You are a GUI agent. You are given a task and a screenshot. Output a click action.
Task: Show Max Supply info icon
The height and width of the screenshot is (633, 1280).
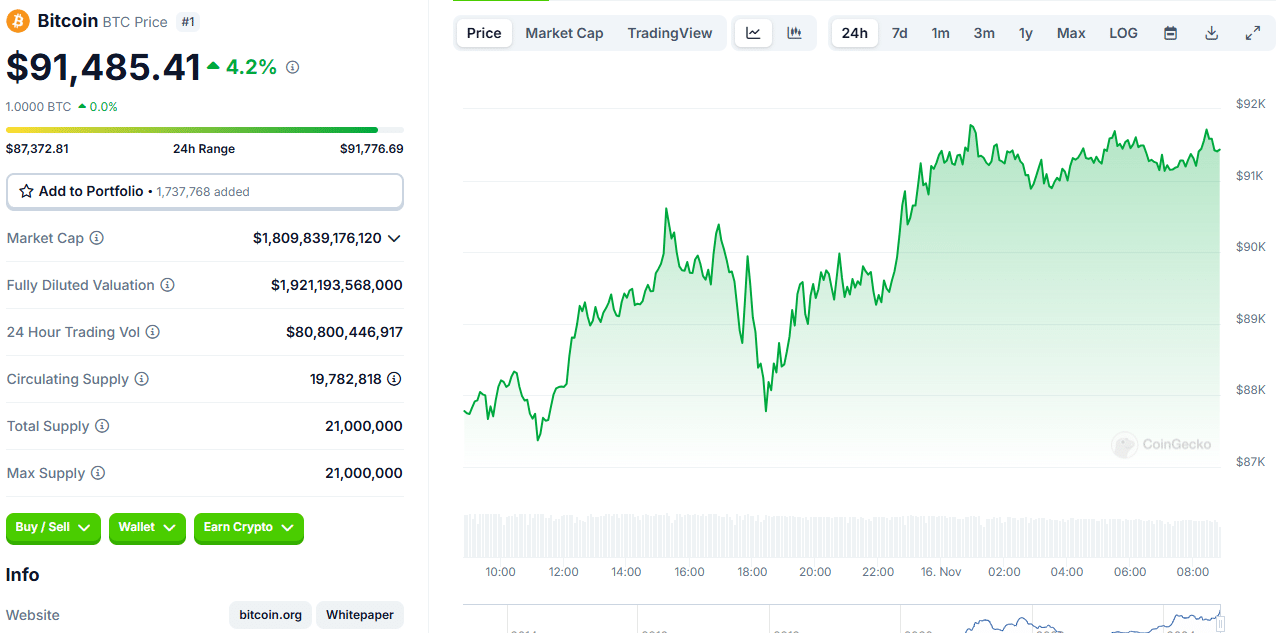coord(98,473)
